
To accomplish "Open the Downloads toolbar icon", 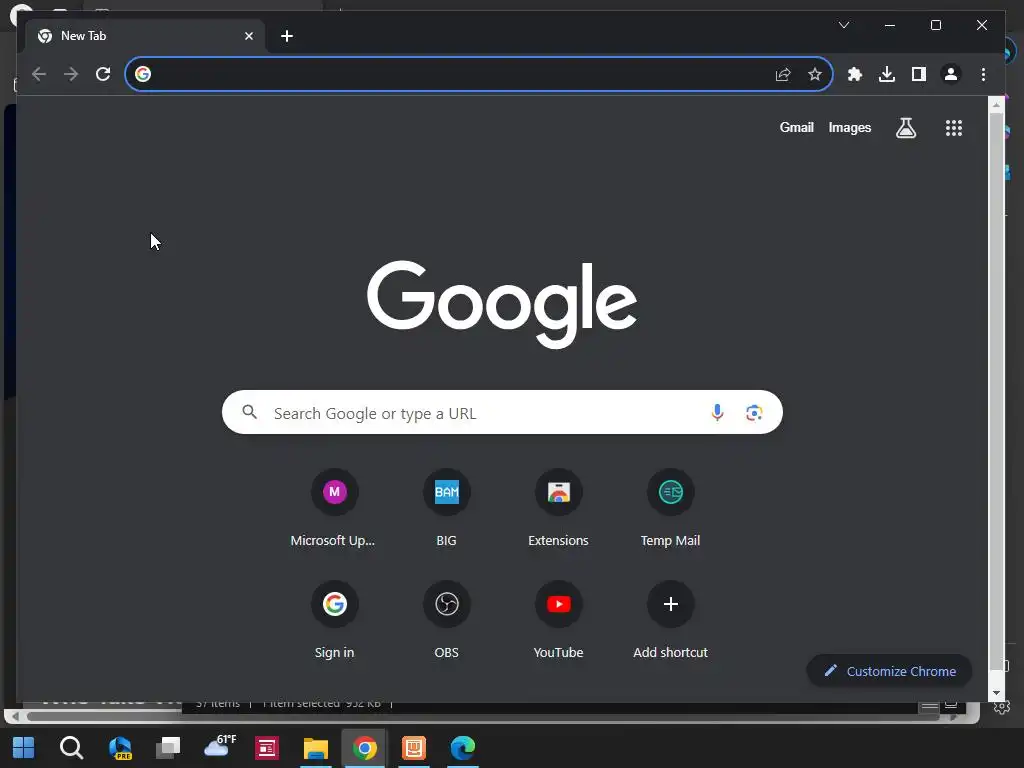I will pyautogui.click(x=886, y=74).
